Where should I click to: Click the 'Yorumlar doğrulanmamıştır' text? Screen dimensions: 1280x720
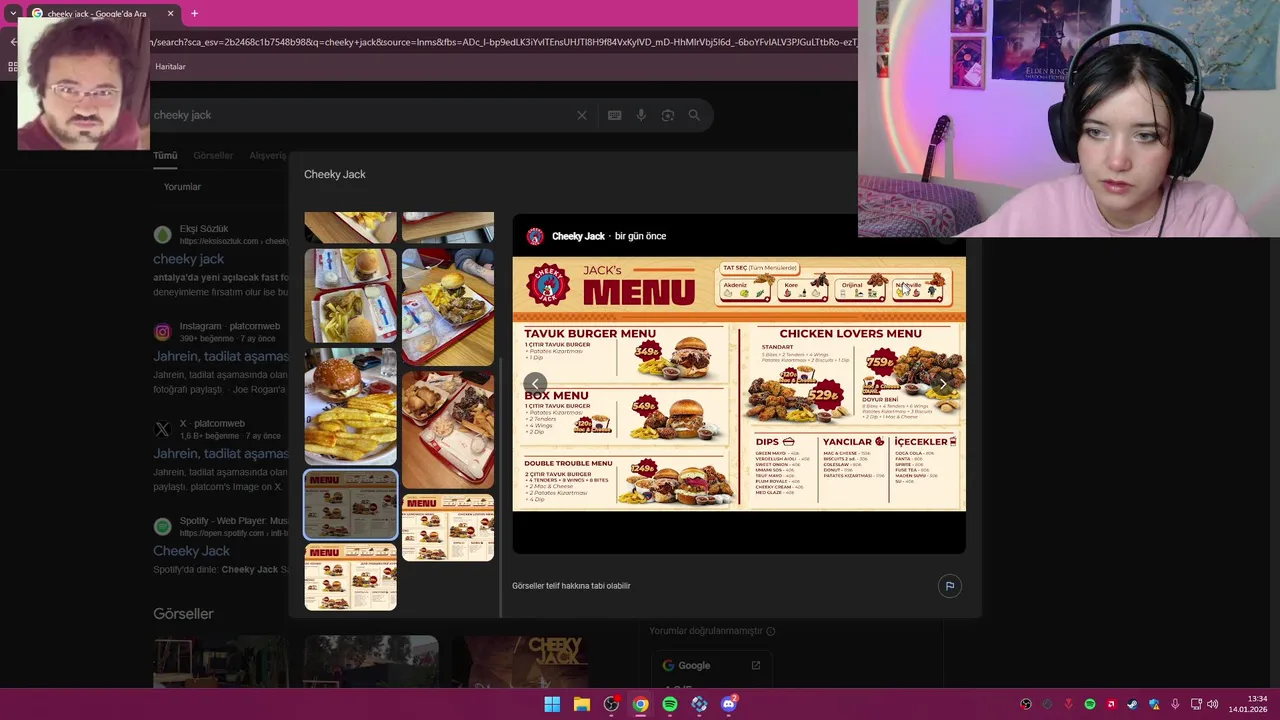click(705, 631)
